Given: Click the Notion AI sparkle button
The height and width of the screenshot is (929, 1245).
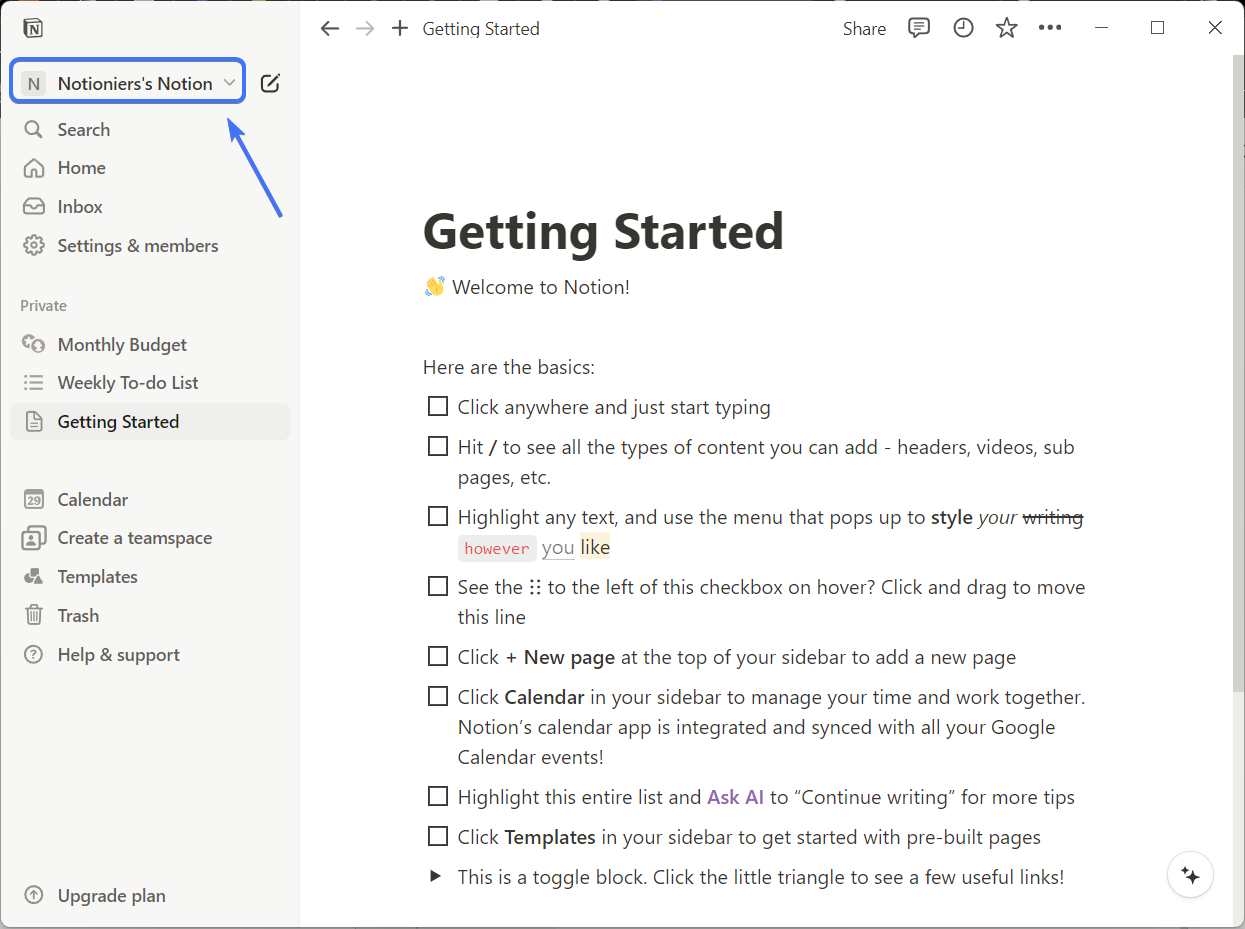Looking at the screenshot, I should point(1190,875).
